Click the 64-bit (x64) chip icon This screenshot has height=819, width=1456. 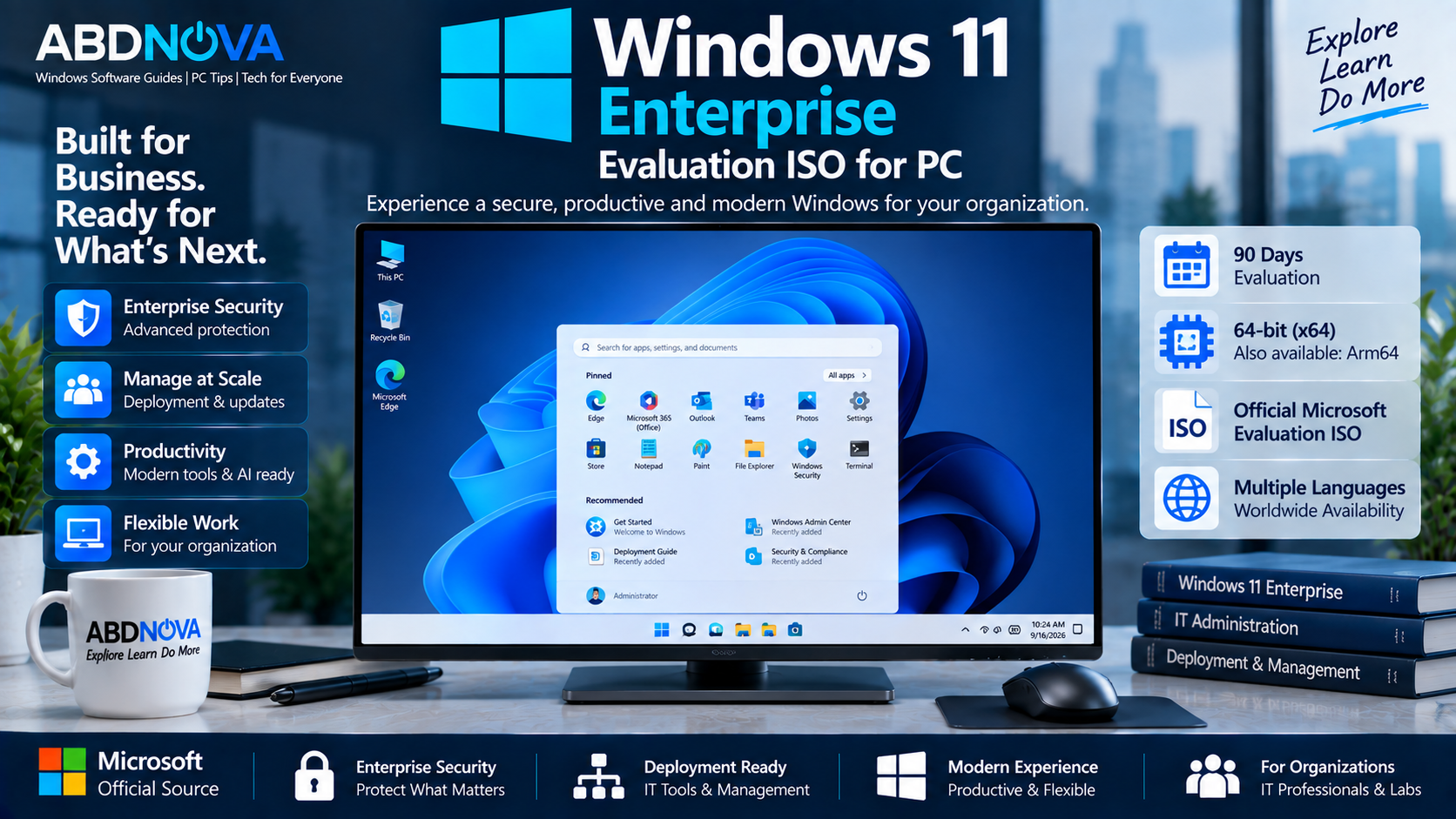click(x=1186, y=342)
